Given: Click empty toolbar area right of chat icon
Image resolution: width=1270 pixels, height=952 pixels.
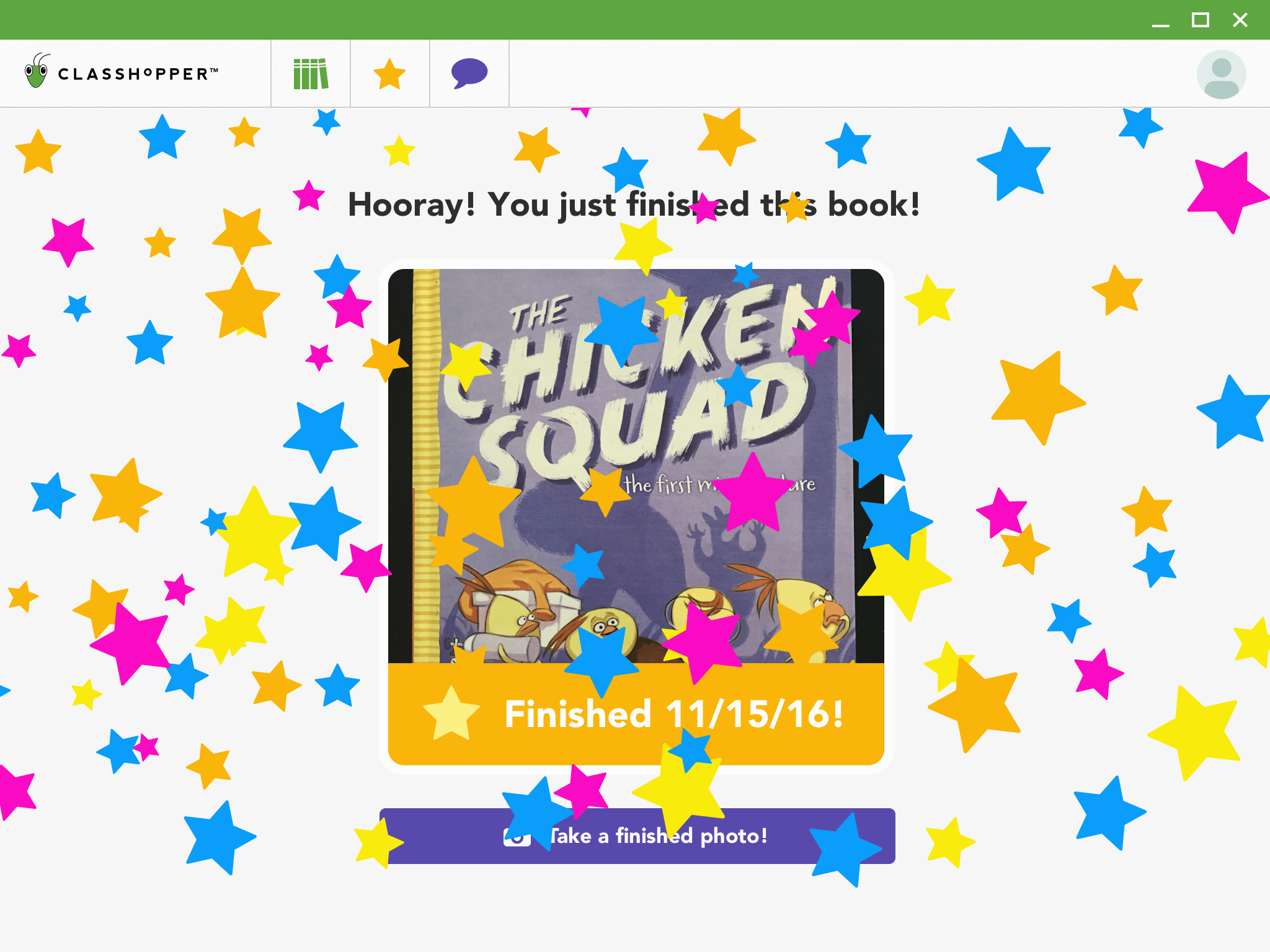Looking at the screenshot, I should (850, 74).
